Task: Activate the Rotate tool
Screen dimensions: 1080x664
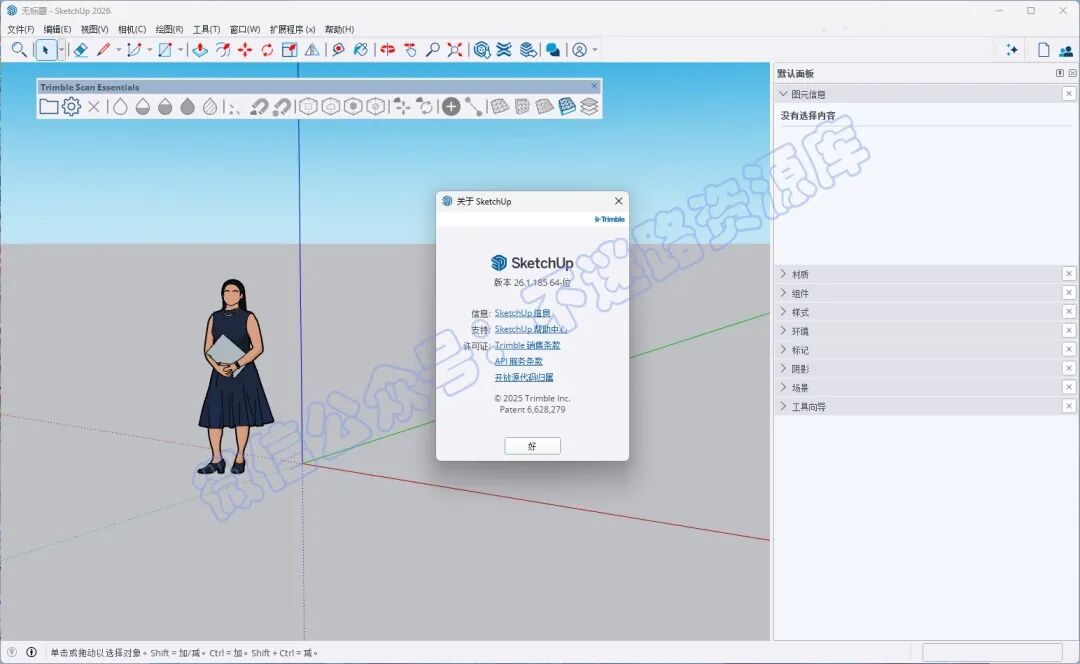Action: pos(267,50)
